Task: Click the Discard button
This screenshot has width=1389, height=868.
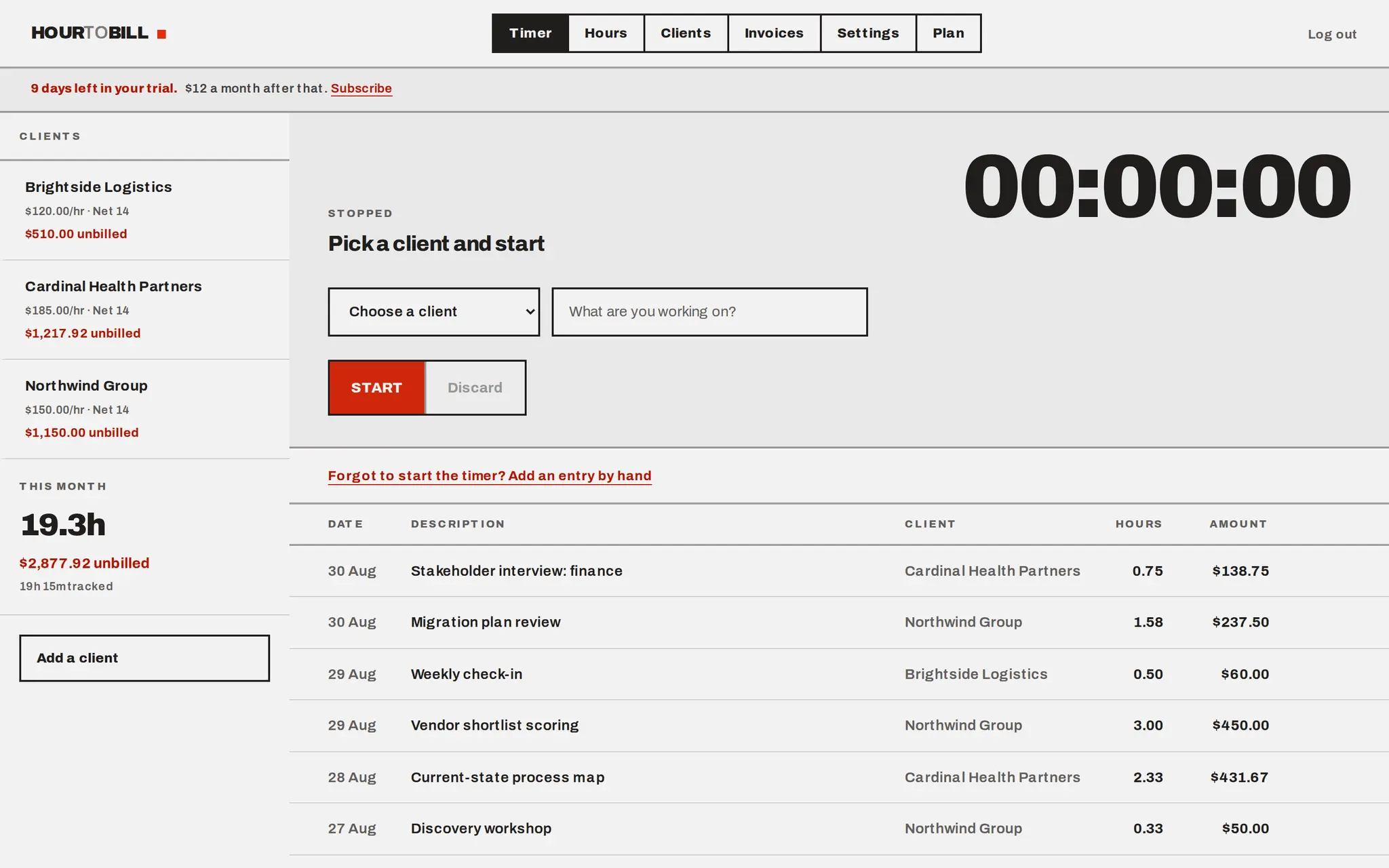Action: click(x=475, y=388)
